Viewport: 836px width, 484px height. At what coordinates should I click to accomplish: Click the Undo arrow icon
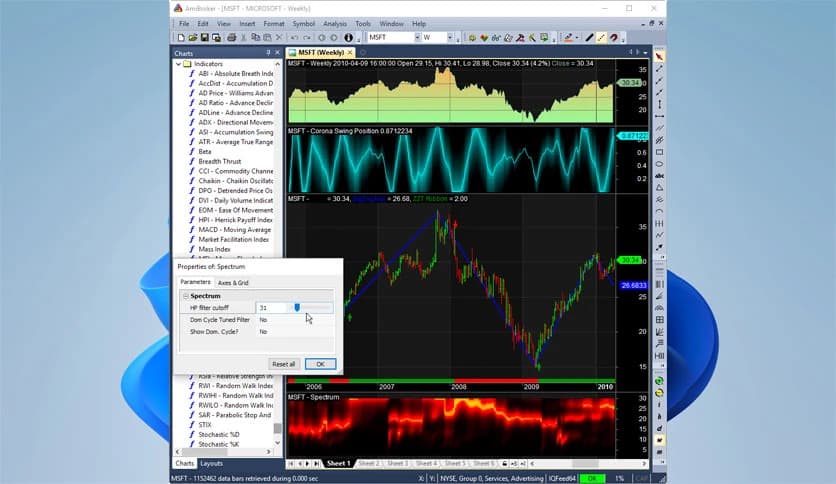tap(294, 38)
